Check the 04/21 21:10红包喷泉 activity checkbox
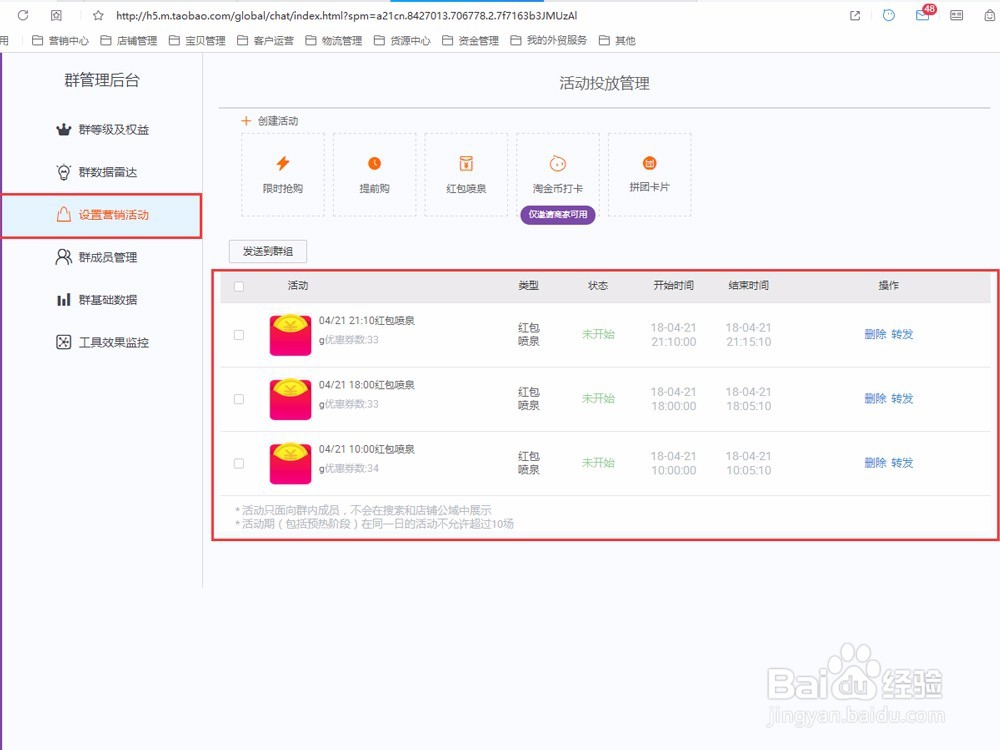The width and height of the screenshot is (1000, 750). click(238, 335)
